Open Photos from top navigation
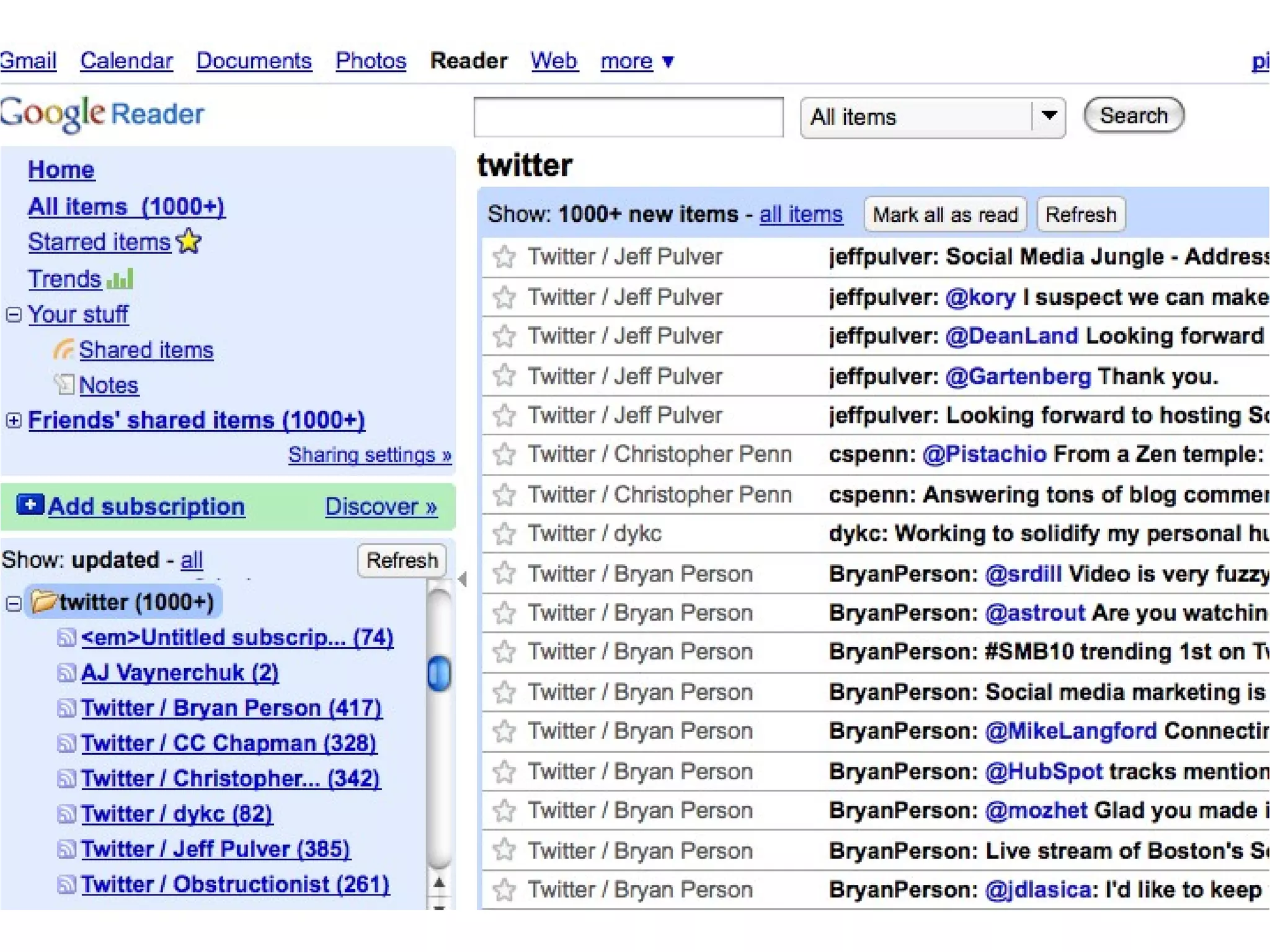This screenshot has width=1270, height=952. coord(371,61)
